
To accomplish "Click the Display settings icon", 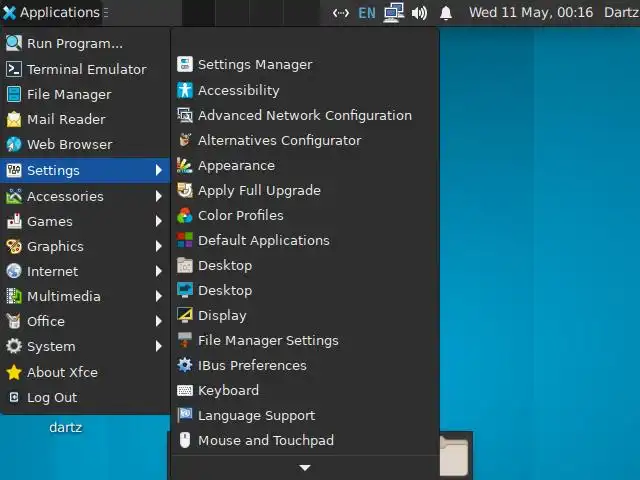I will pyautogui.click(x=185, y=316).
